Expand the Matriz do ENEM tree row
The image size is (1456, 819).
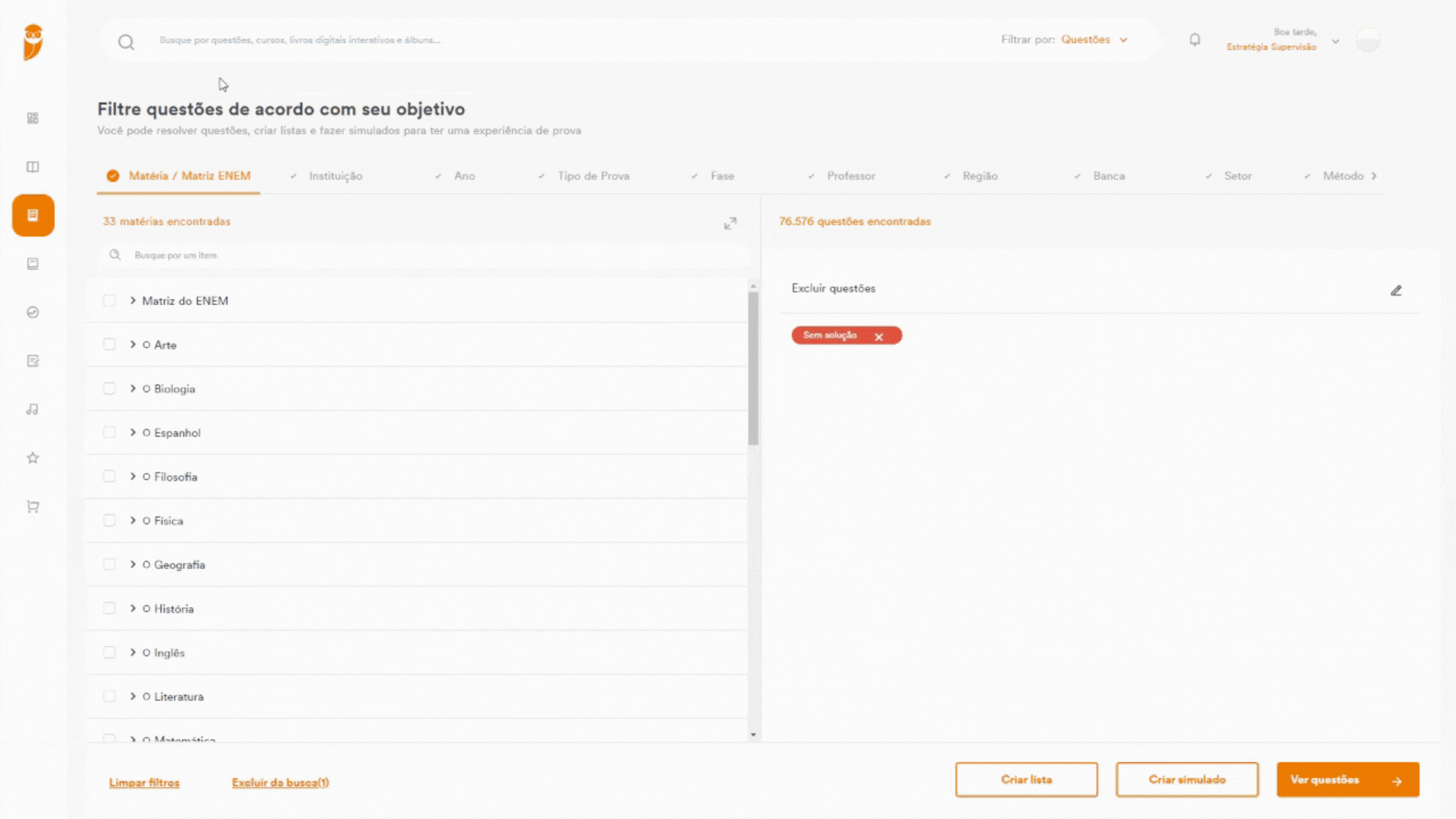tap(133, 300)
